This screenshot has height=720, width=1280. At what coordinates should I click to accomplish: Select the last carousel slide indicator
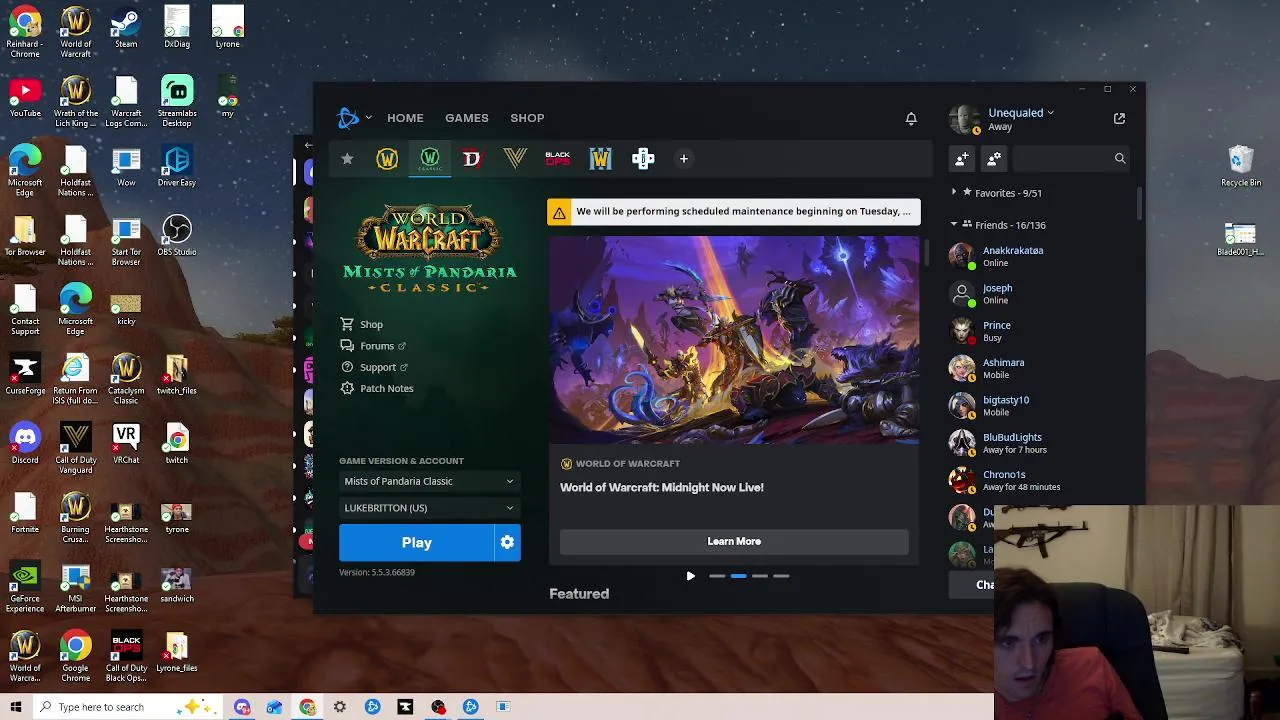tap(781, 576)
